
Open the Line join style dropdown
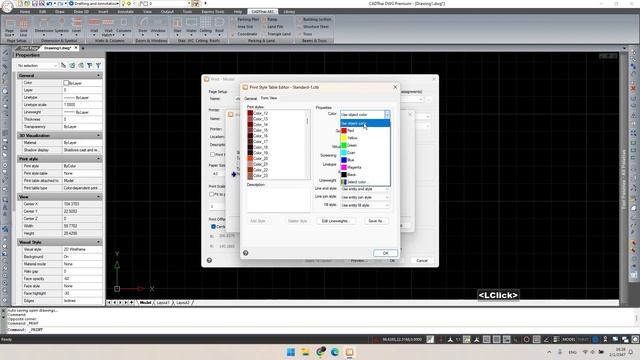click(x=364, y=197)
